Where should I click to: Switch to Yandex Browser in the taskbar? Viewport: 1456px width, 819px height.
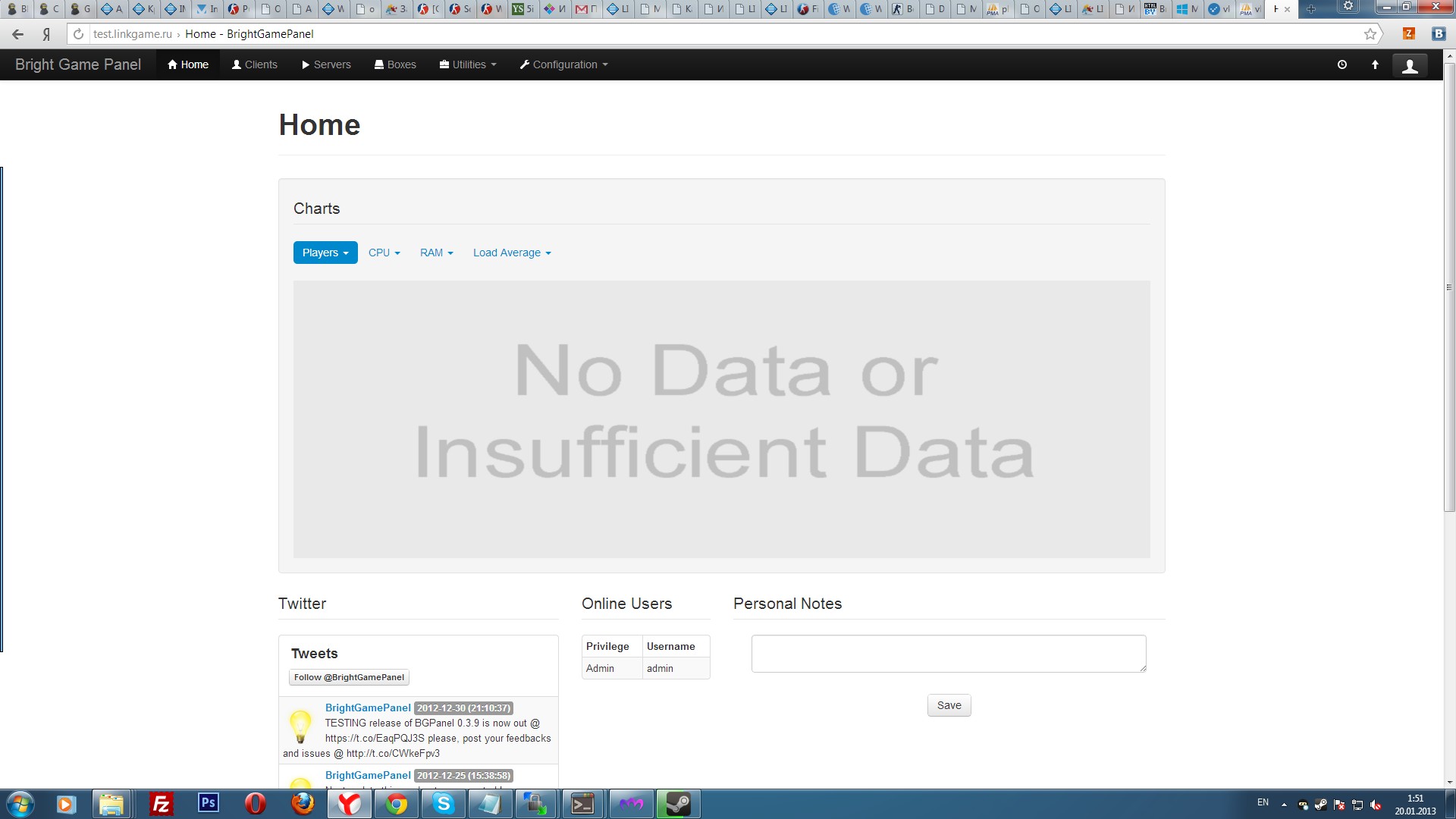pyautogui.click(x=350, y=804)
